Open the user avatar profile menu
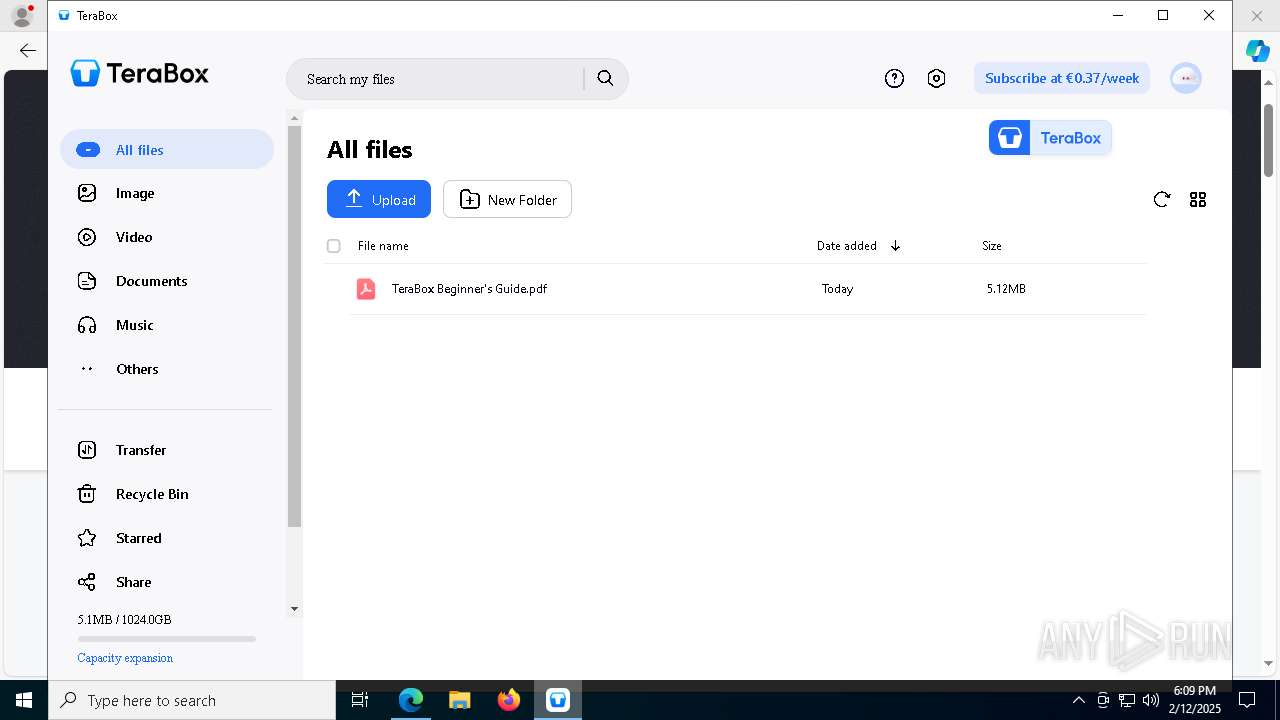1280x720 pixels. point(1186,78)
